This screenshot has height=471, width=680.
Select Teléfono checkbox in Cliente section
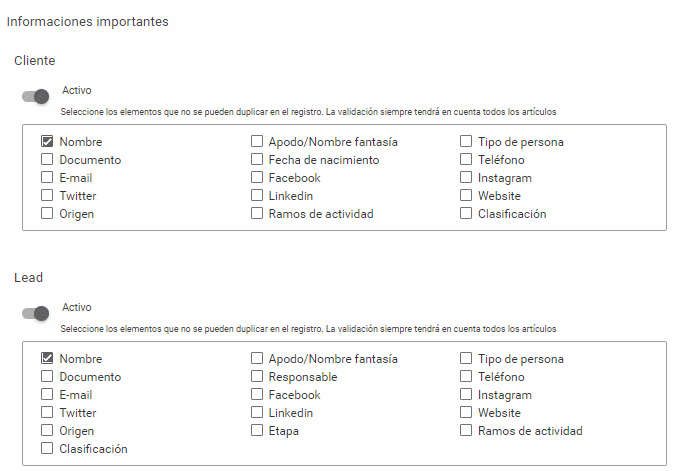pyautogui.click(x=466, y=159)
